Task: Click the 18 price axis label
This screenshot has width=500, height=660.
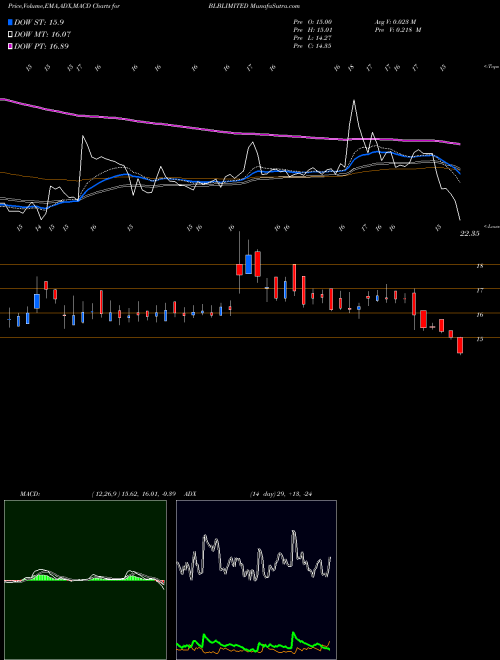Action: pos(479,266)
